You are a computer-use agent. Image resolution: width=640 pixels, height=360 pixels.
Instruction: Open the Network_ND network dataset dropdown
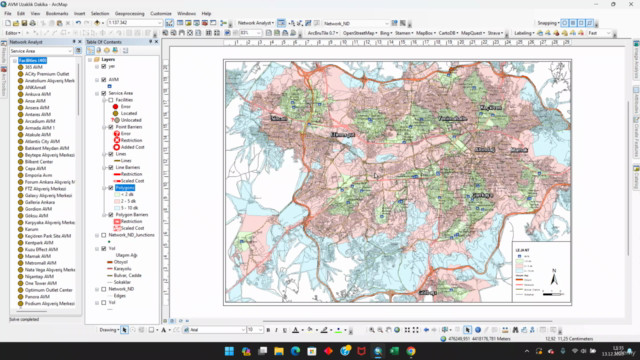pos(387,24)
